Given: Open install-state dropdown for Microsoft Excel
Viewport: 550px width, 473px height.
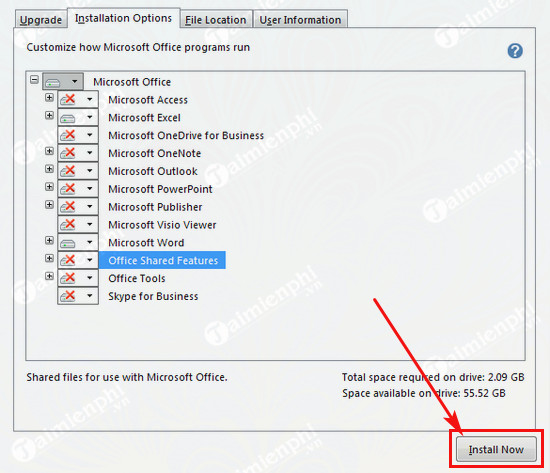Looking at the screenshot, I should 78,118.
